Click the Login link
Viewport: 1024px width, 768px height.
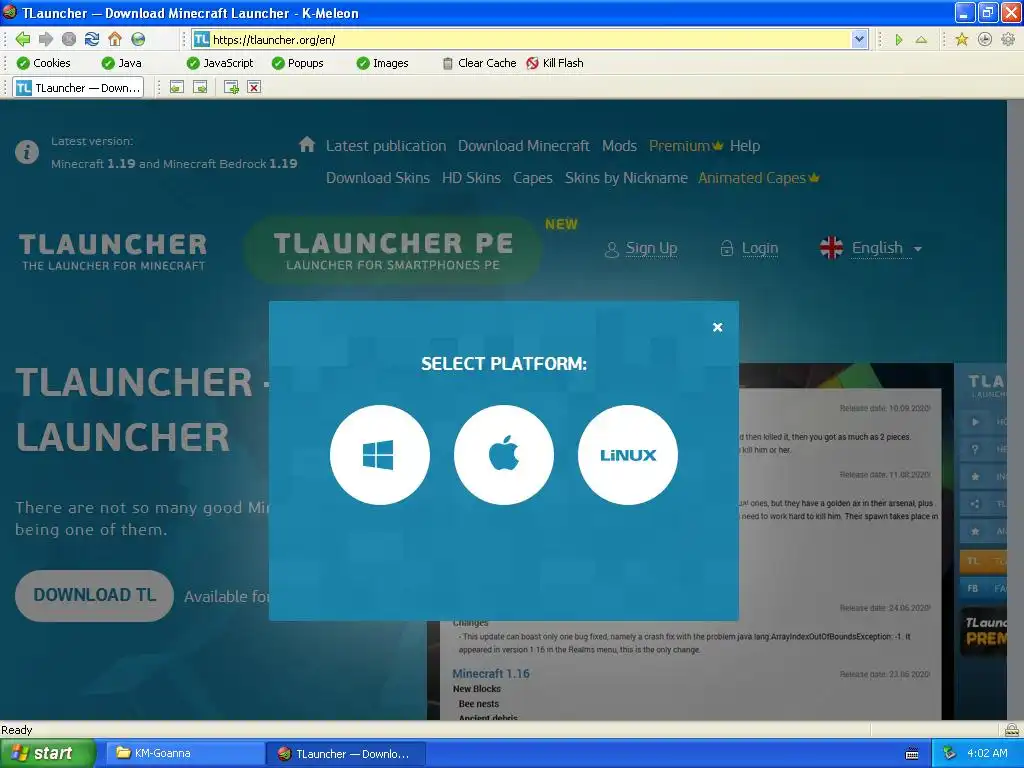point(749,248)
